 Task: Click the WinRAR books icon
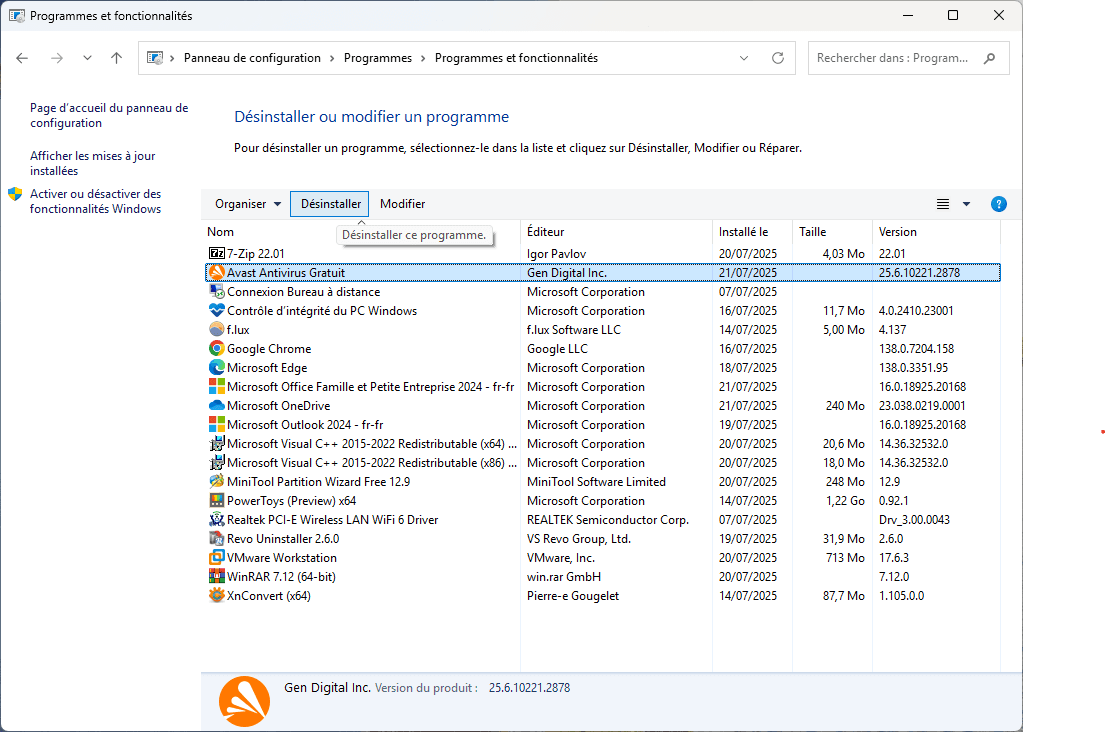click(217, 577)
